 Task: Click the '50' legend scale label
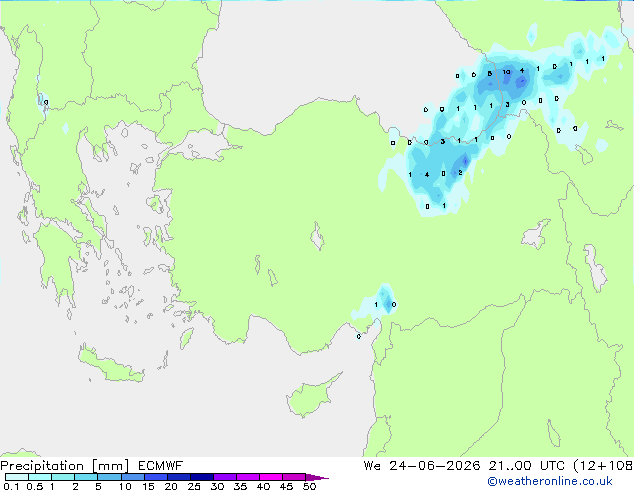coord(309,486)
